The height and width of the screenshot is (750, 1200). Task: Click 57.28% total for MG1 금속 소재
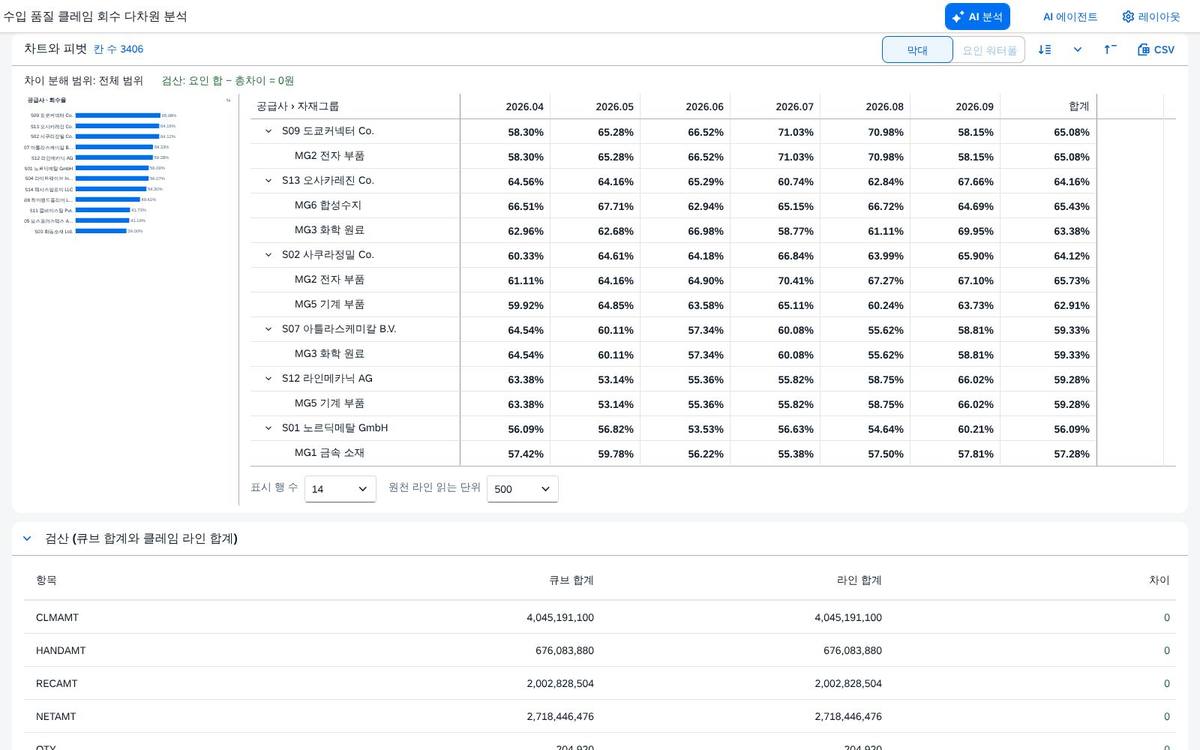pyautogui.click(x=1071, y=454)
